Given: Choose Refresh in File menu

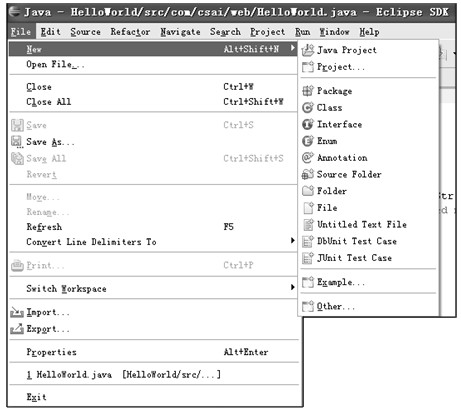Looking at the screenshot, I should point(153,227).
